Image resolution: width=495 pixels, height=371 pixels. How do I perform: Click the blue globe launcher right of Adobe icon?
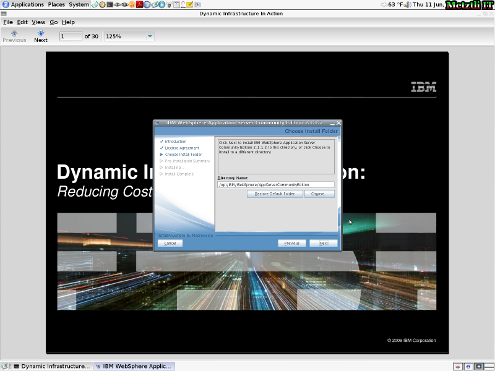tap(147, 5)
